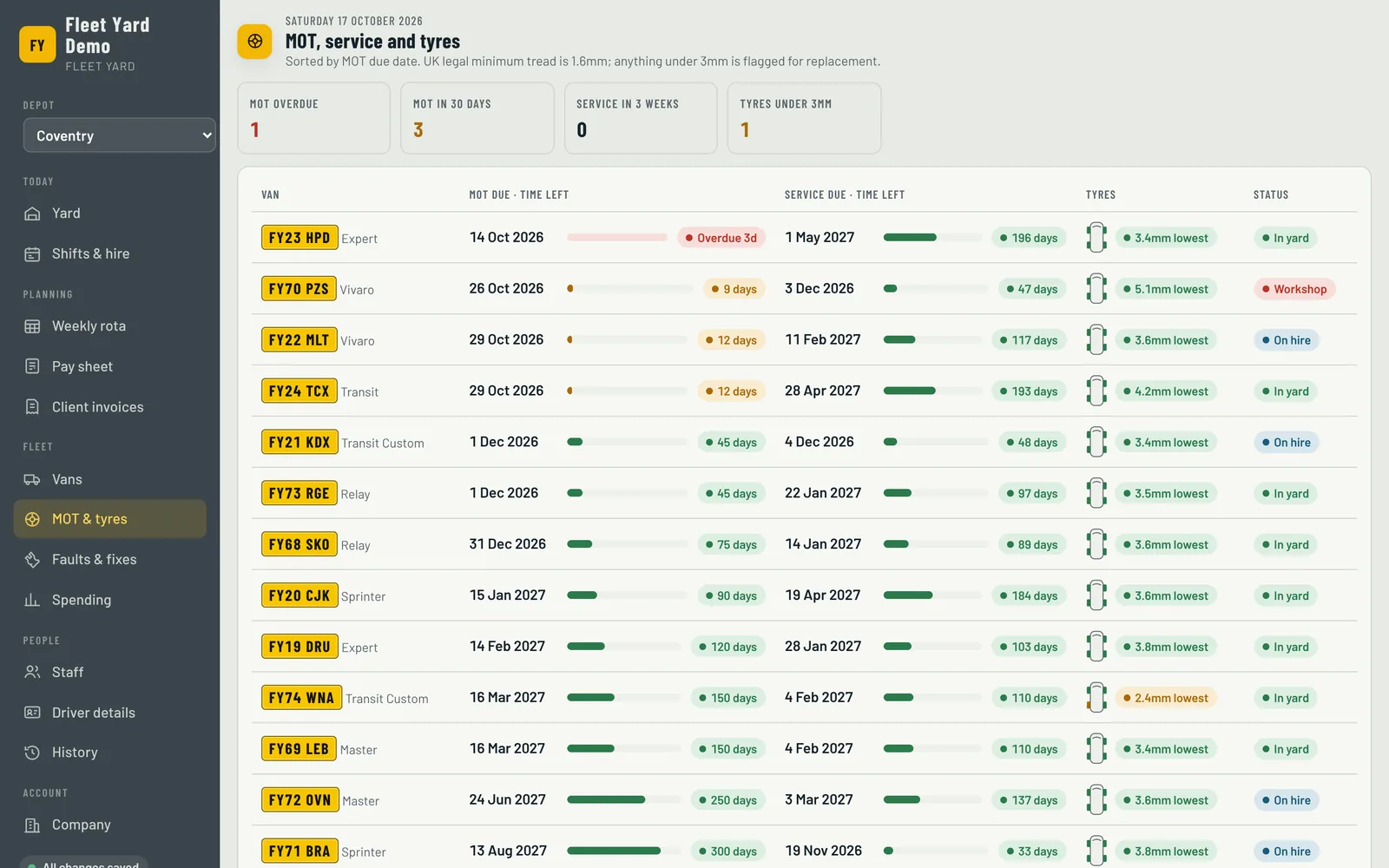The image size is (1389, 868).
Task: Click the MOT DUE · TIME LEFT column header
Action: pyautogui.click(x=519, y=195)
